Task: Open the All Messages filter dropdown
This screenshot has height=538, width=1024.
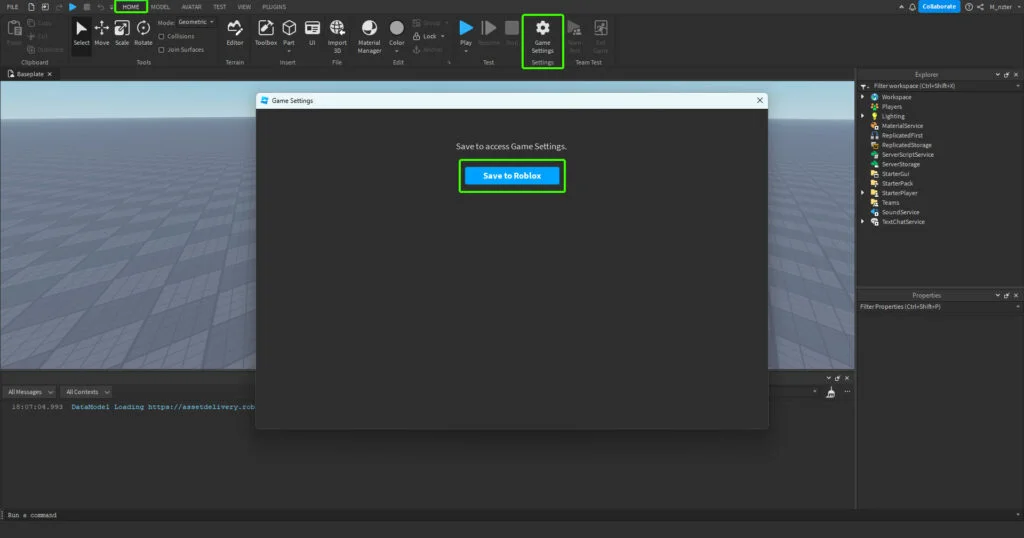Action: click(30, 392)
